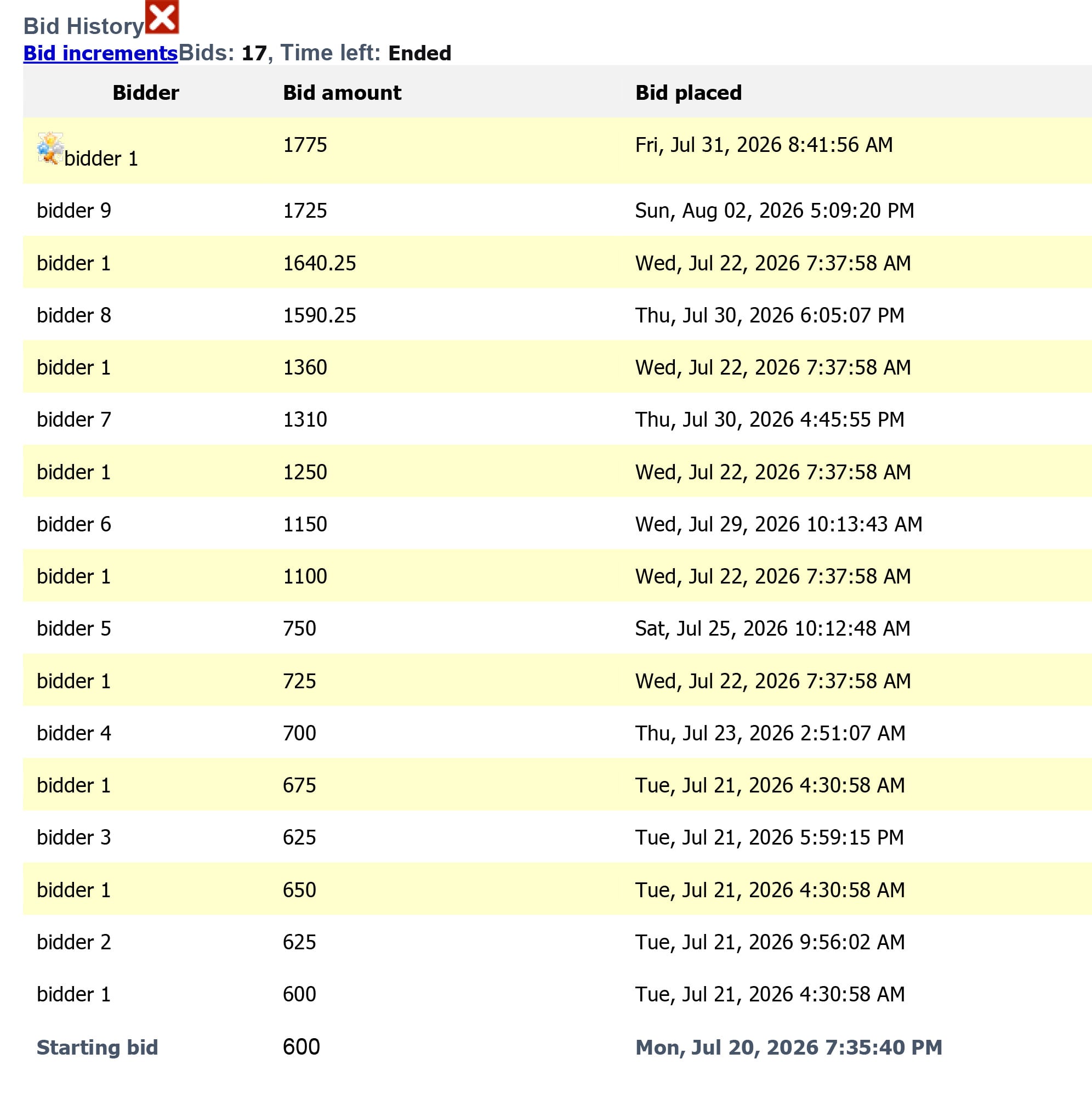
Task: Click the Starting bid date Mon, Jul 20
Action: (789, 1047)
